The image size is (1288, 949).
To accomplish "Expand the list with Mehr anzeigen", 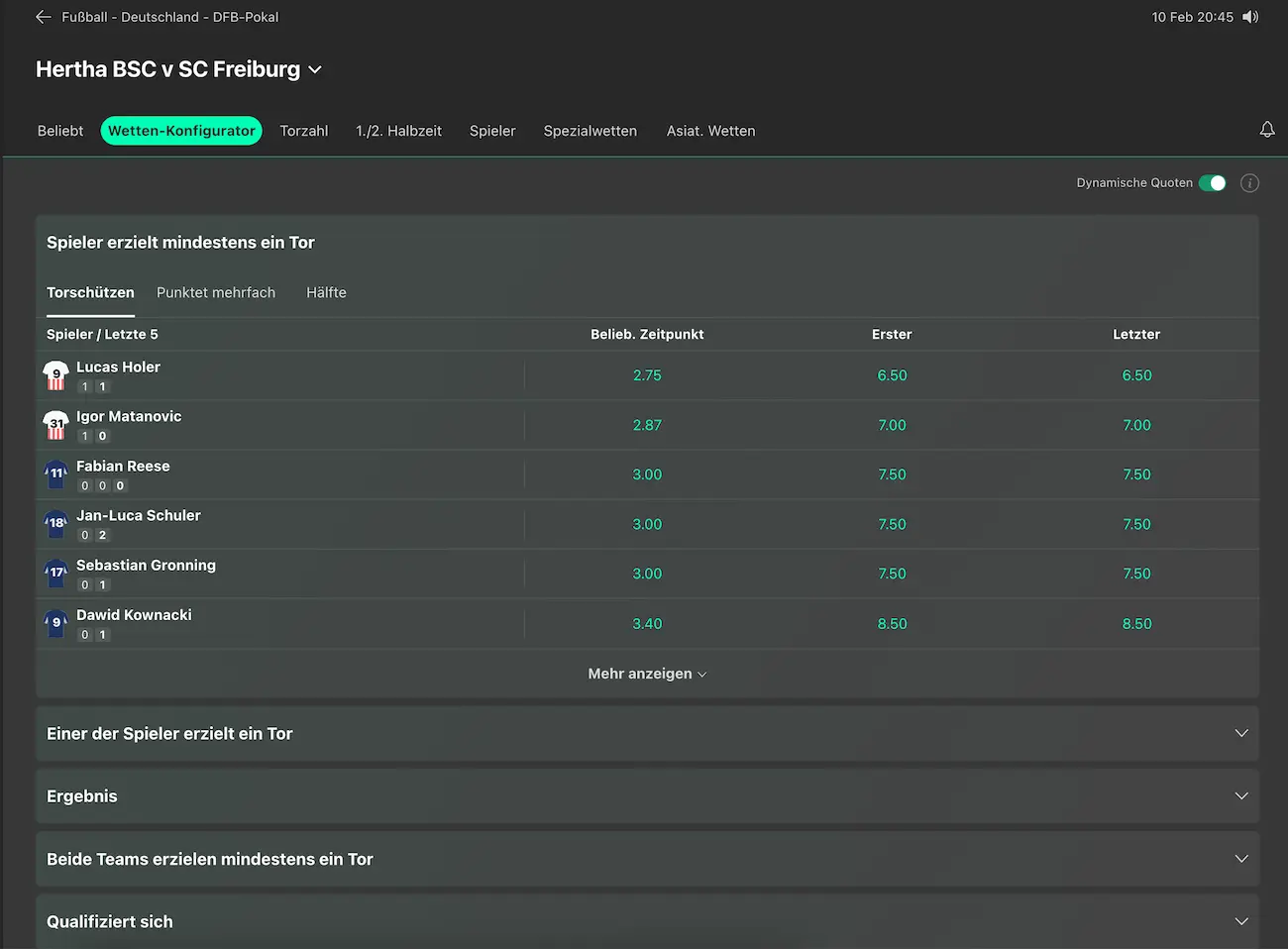I will (647, 673).
